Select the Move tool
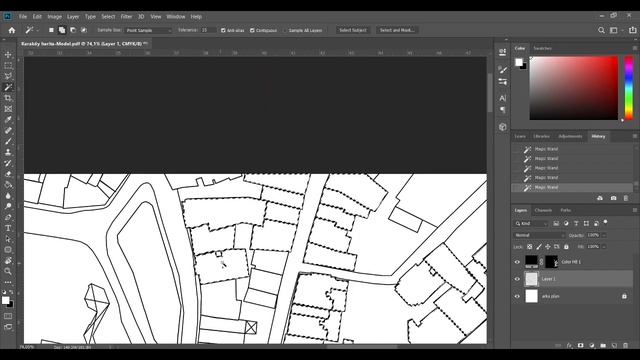This screenshot has height=360, width=640. point(8,55)
